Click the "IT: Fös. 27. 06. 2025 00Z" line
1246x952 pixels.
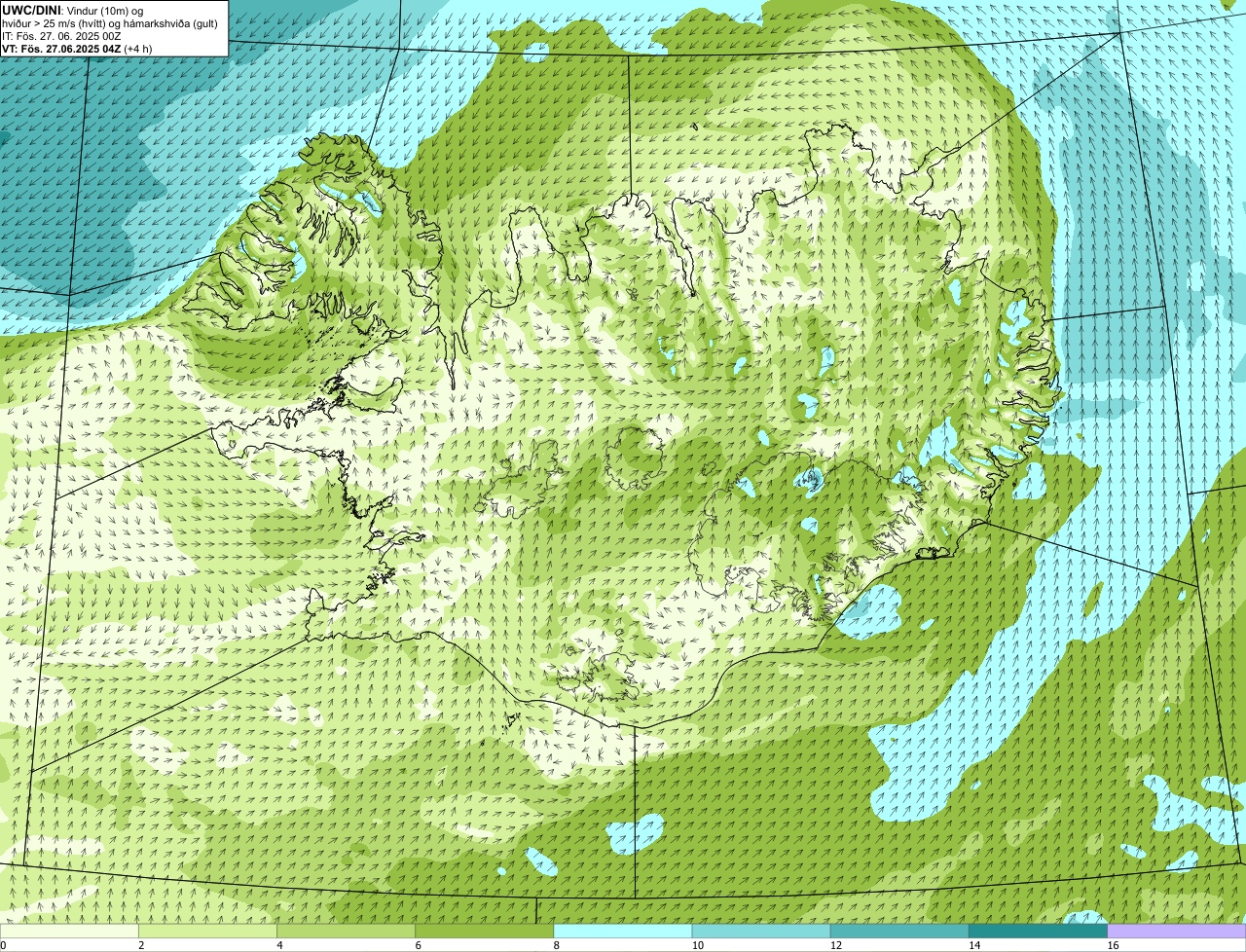(x=61, y=35)
